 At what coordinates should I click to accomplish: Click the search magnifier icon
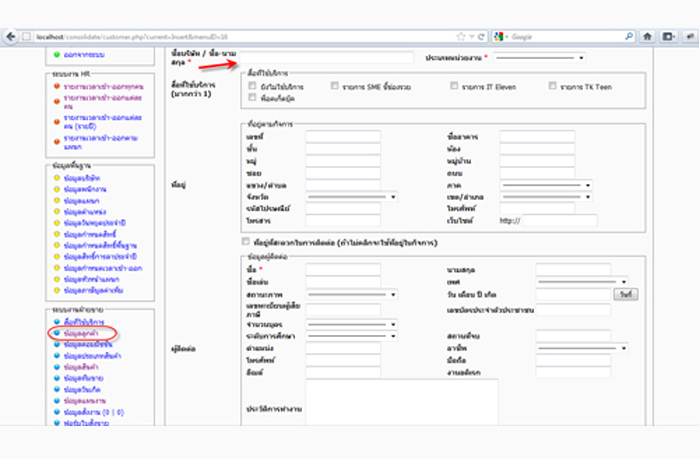[629, 36]
